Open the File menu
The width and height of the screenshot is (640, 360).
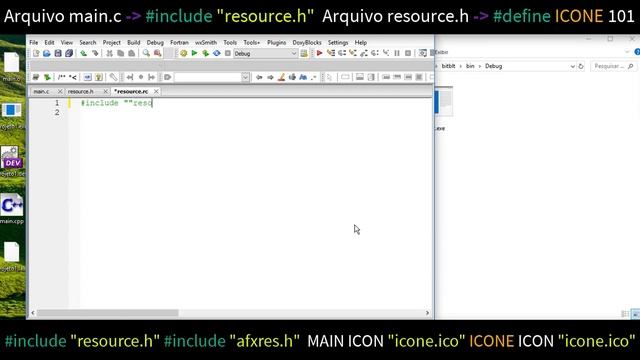coord(33,42)
